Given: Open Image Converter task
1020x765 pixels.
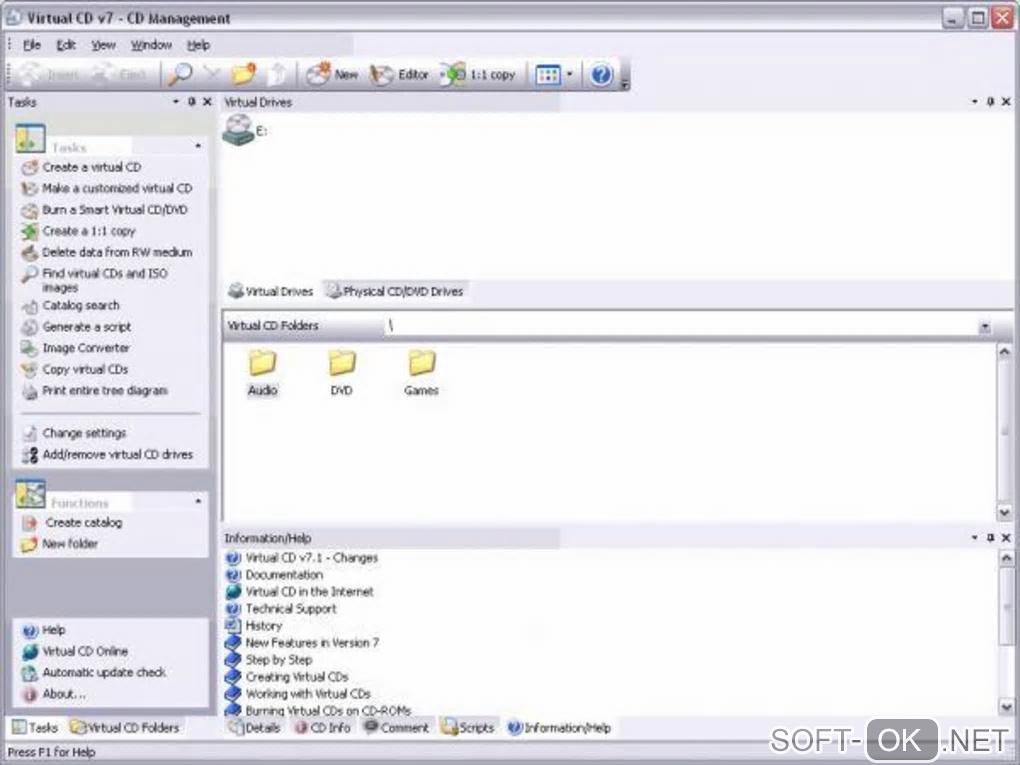Looking at the screenshot, I should click(x=75, y=348).
